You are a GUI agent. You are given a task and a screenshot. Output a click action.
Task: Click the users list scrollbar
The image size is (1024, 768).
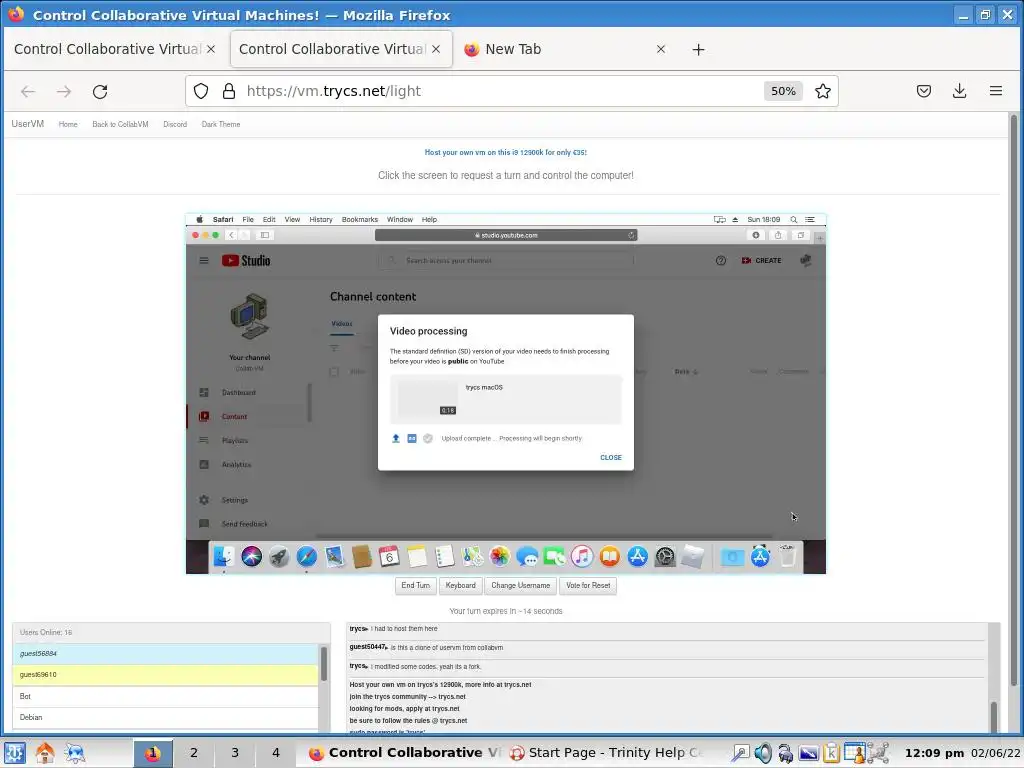click(x=324, y=664)
